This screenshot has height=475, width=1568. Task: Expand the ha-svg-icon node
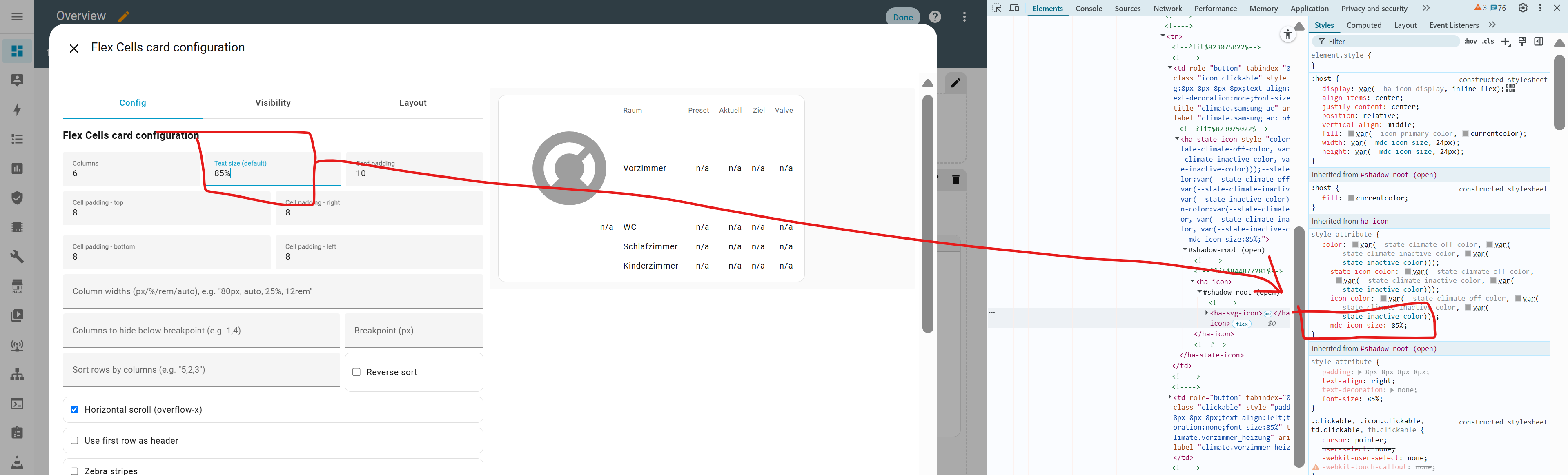click(1207, 313)
